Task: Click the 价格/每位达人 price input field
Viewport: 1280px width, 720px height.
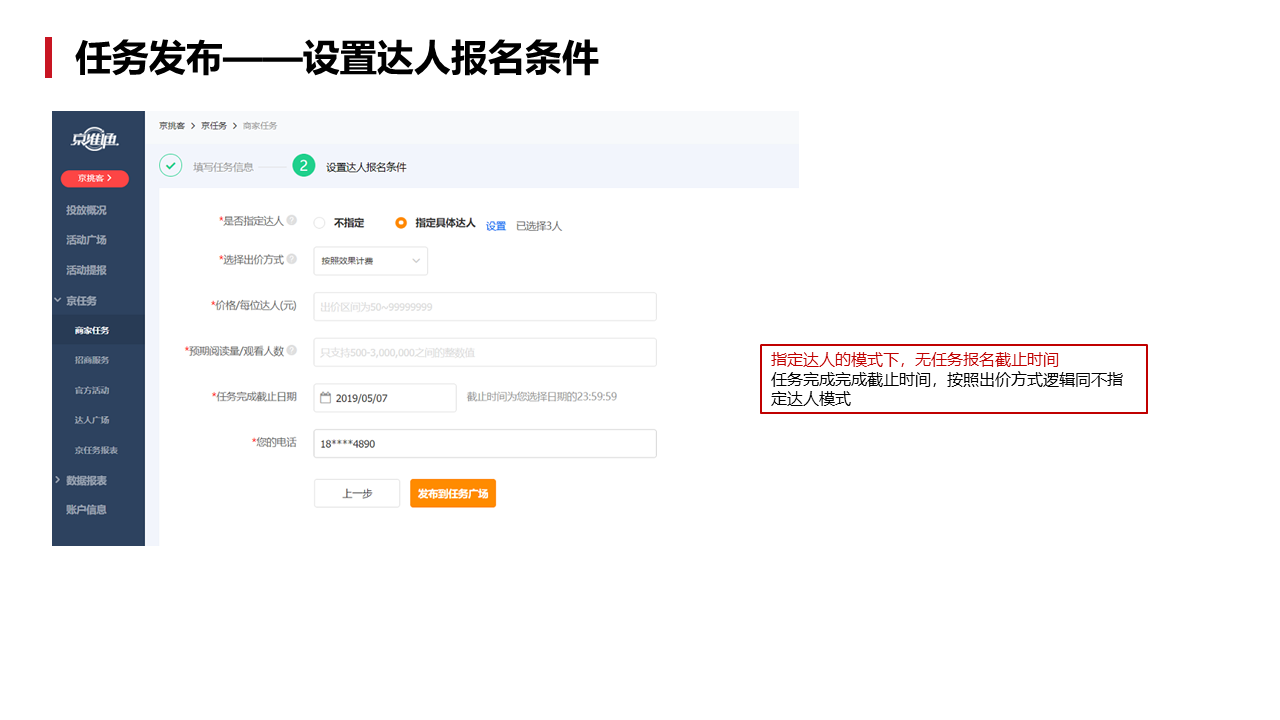Action: (484, 306)
